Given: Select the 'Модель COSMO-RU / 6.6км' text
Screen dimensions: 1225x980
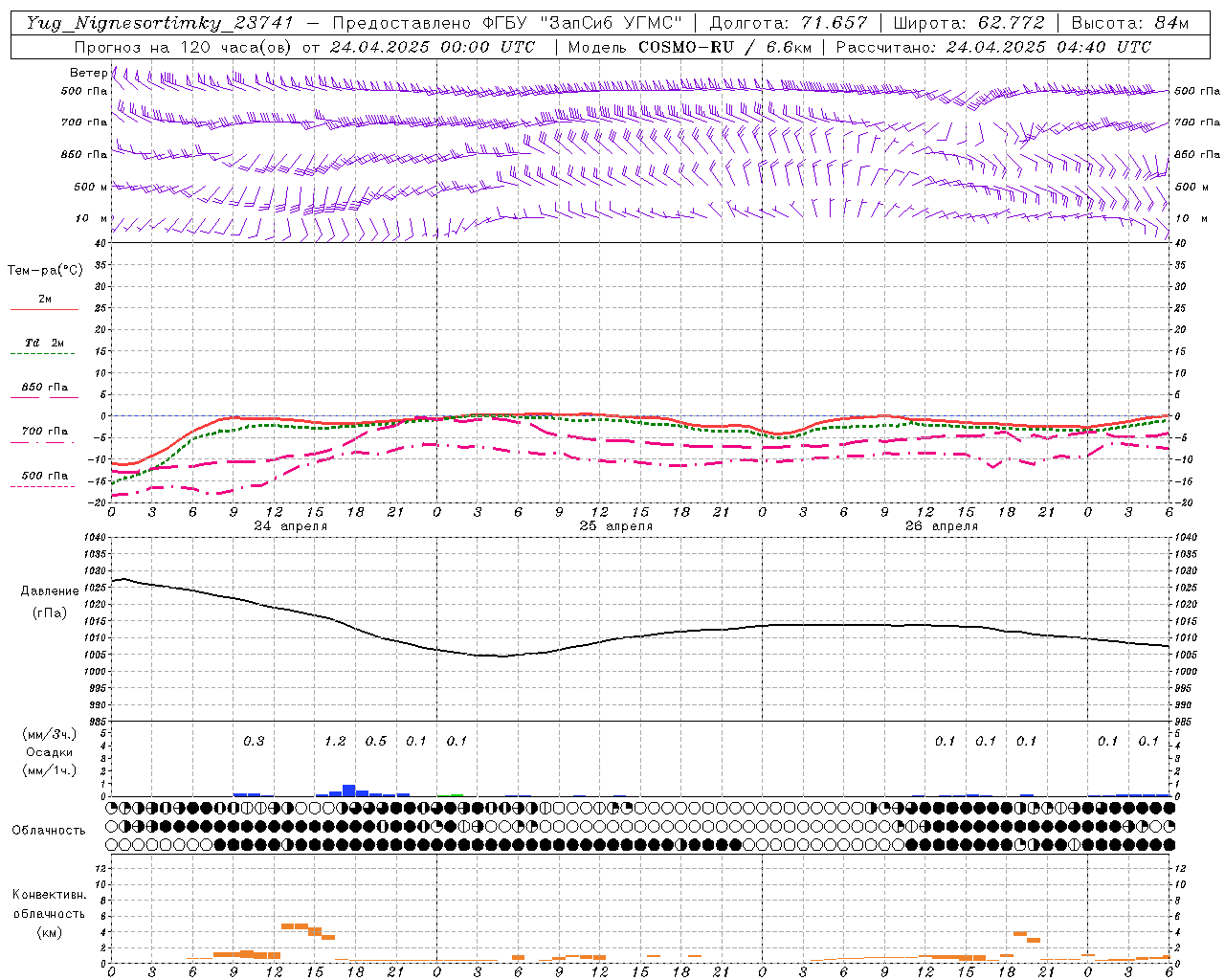Looking at the screenshot, I should click(690, 47).
